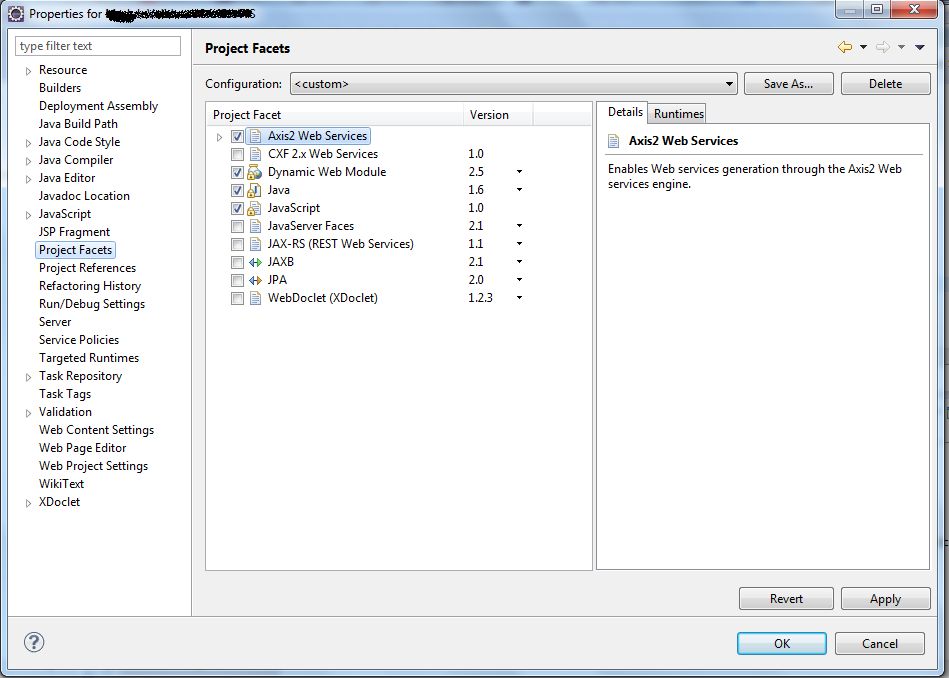Image resolution: width=949 pixels, height=678 pixels.
Task: Click the Java facet icon
Action: pos(255,190)
